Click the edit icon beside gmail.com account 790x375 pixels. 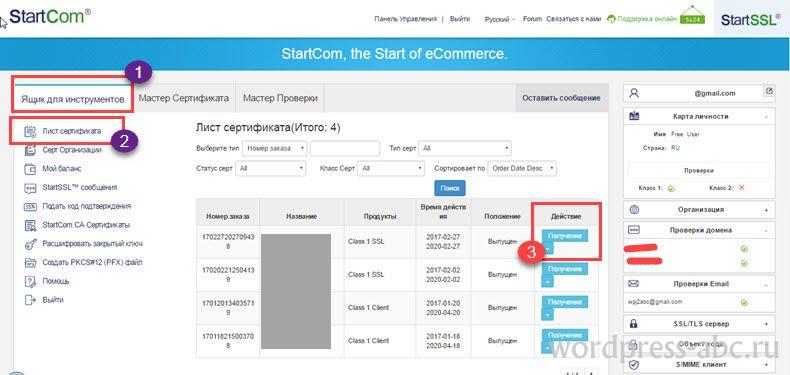point(769,91)
